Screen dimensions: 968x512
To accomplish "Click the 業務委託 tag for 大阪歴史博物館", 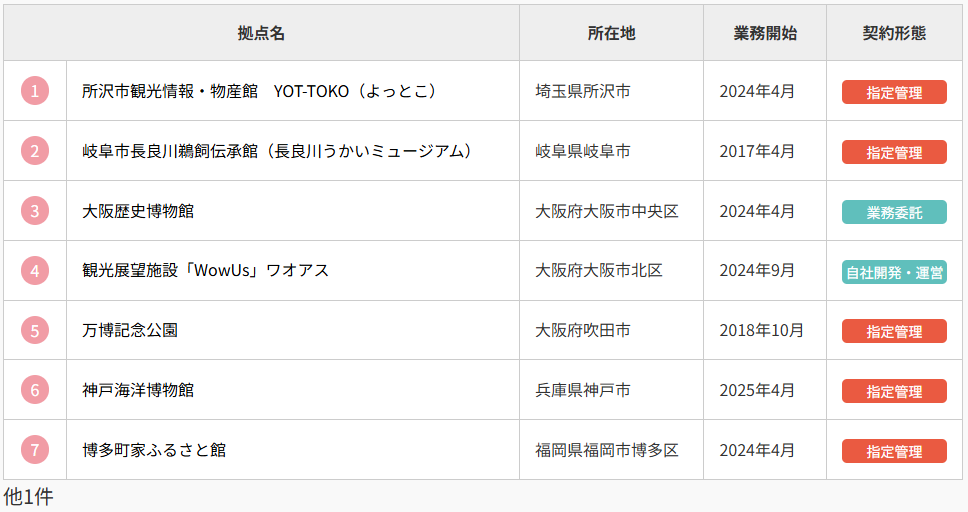I will tap(894, 212).
